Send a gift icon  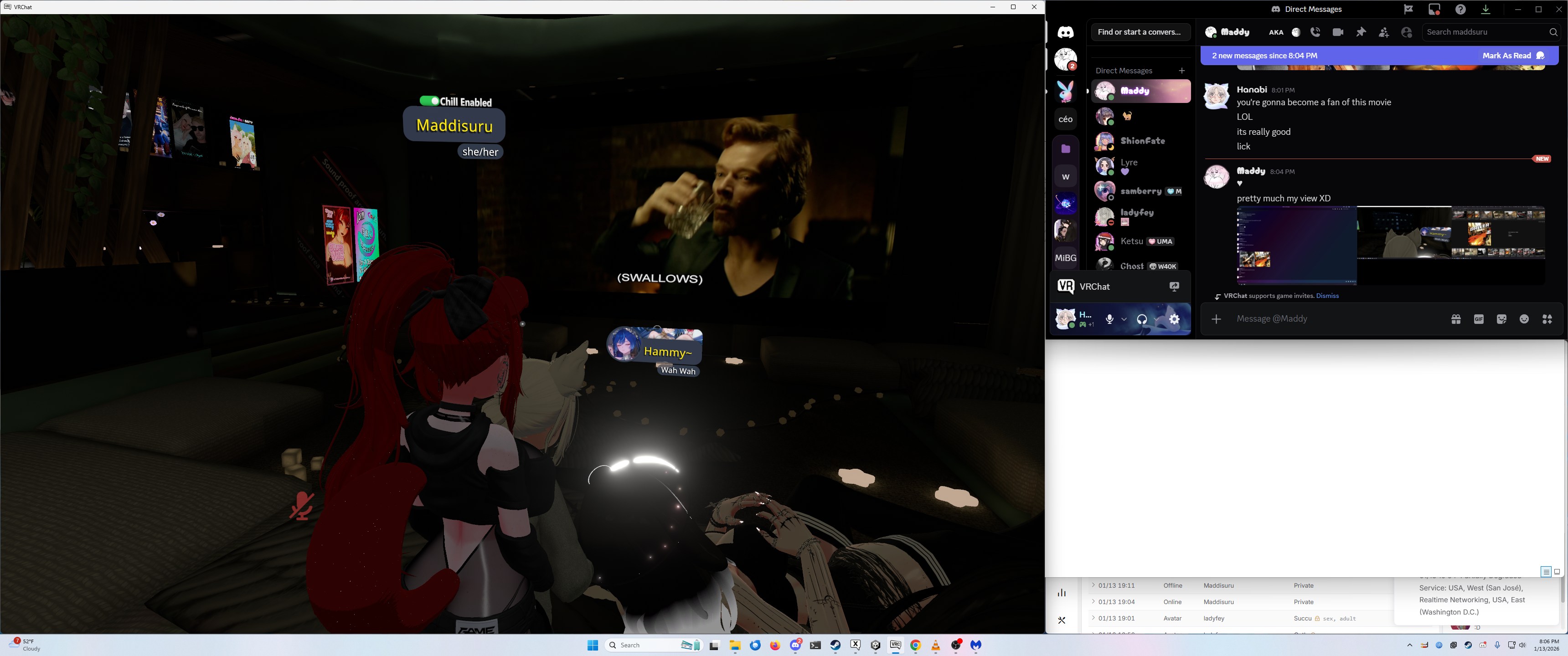[x=1456, y=319]
